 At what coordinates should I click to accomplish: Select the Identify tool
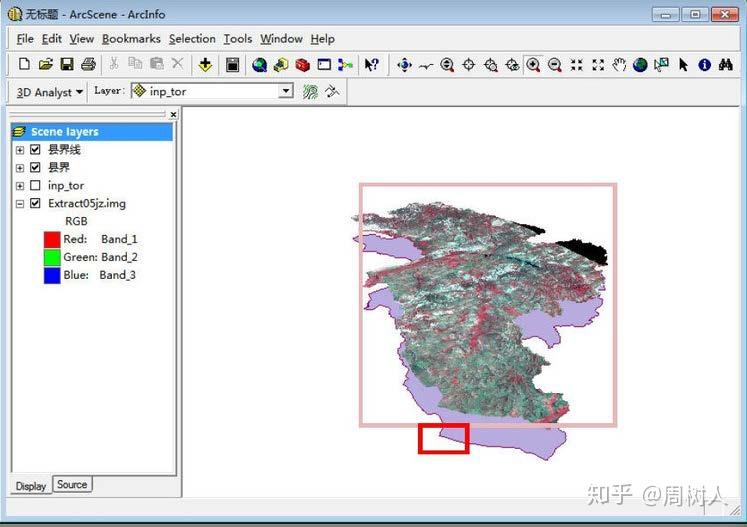(x=704, y=65)
